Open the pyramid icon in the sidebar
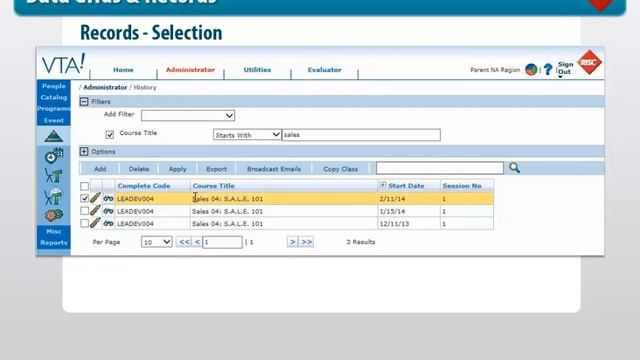The height and width of the screenshot is (360, 640). [x=53, y=136]
